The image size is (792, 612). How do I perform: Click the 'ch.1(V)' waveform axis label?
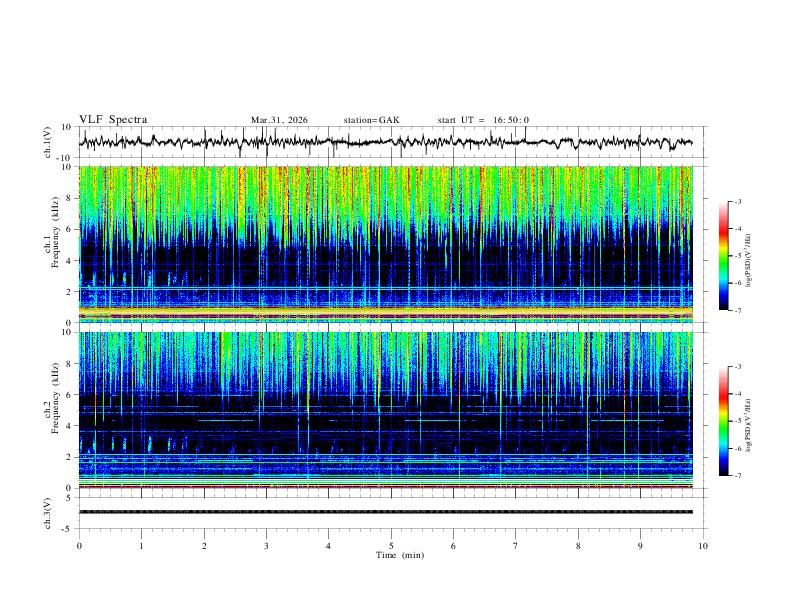click(x=48, y=142)
